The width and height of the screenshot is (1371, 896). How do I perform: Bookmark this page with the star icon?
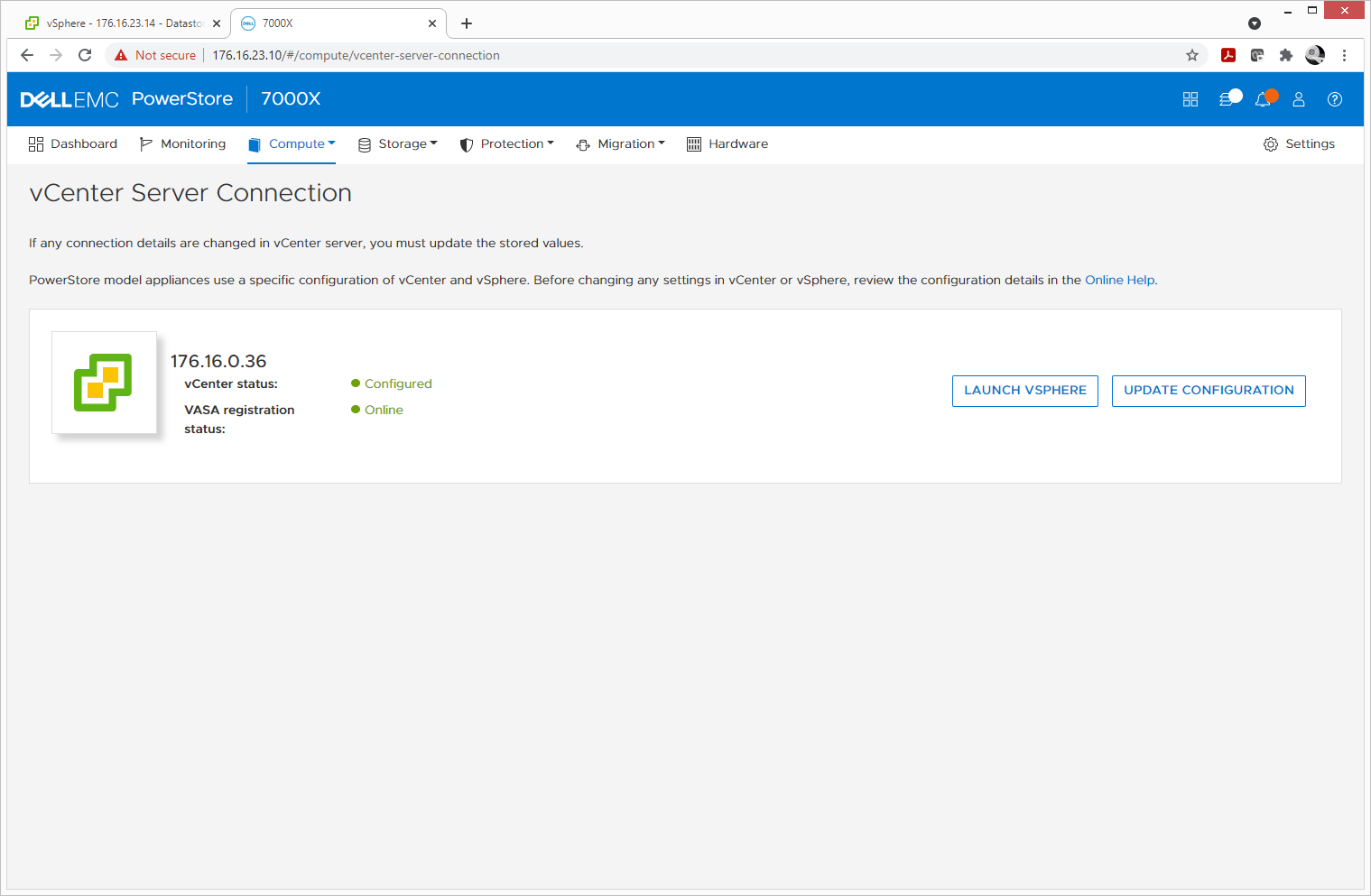tap(1192, 55)
